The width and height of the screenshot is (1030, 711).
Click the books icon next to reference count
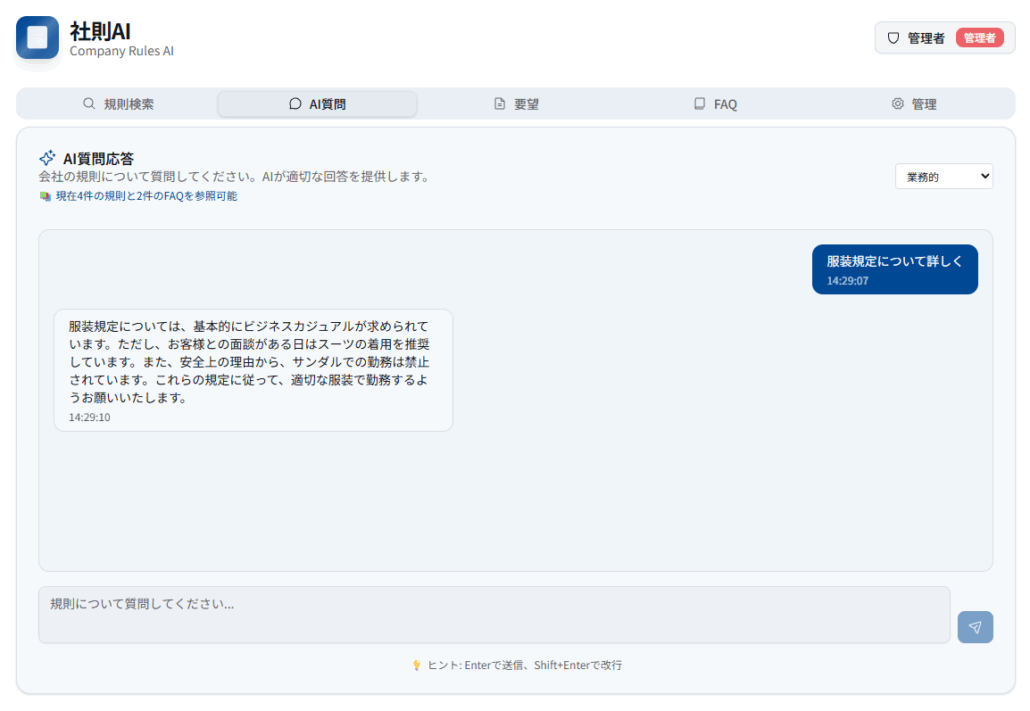(x=45, y=197)
